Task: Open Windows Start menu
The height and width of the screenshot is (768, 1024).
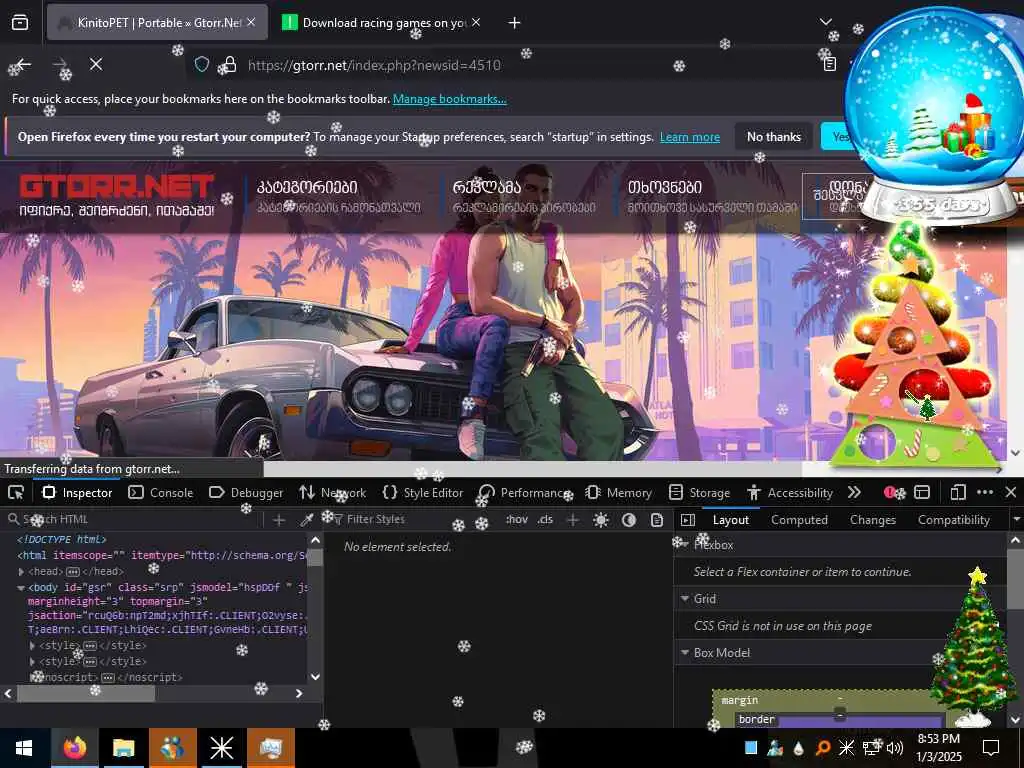Action: [24, 748]
